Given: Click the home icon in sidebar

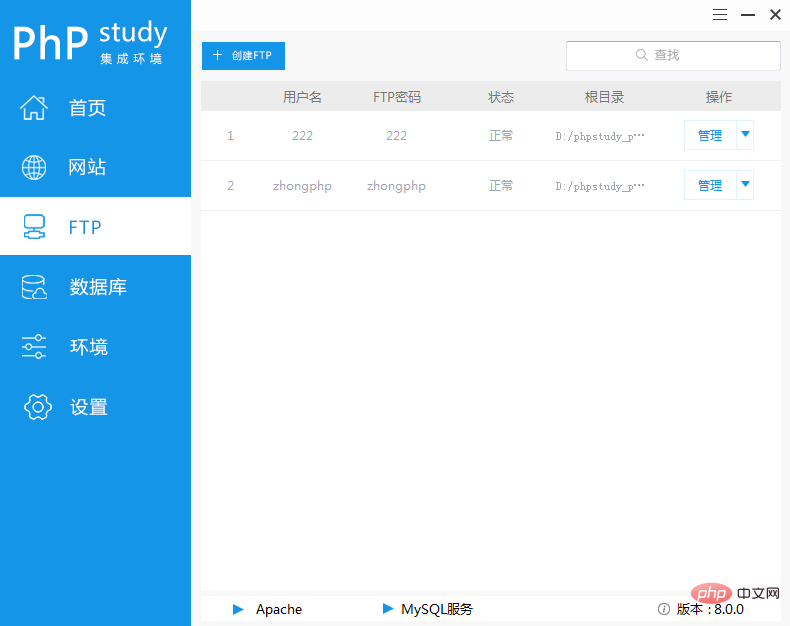Looking at the screenshot, I should coord(34,108).
